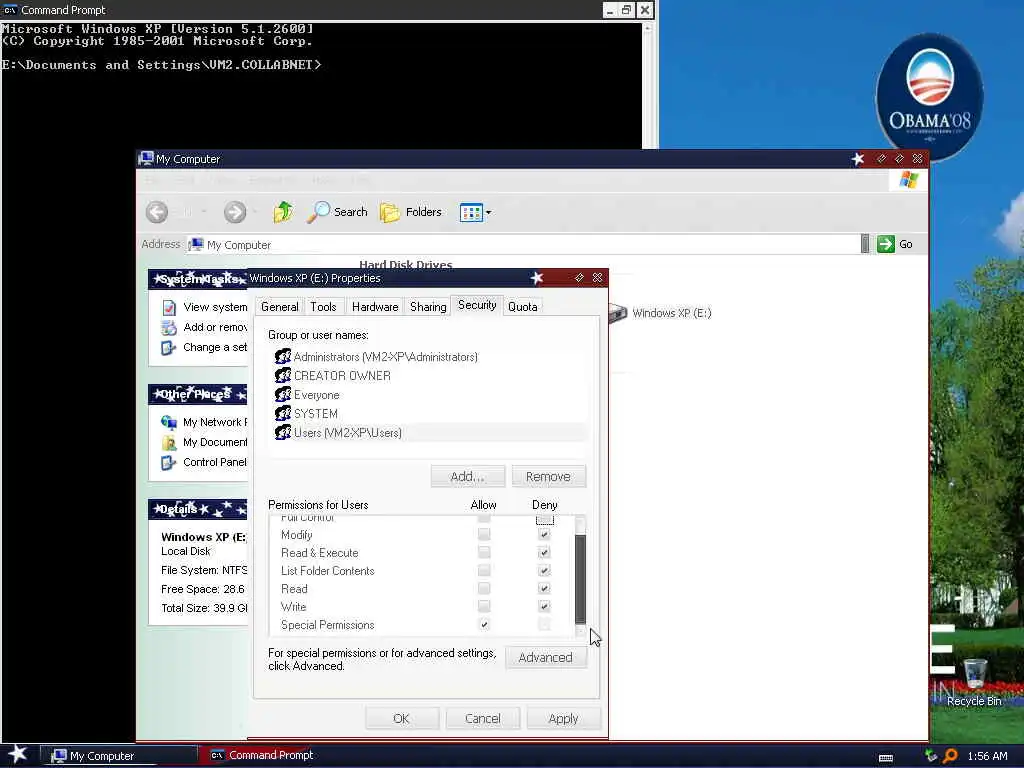Open My Network Places link

click(x=204, y=422)
